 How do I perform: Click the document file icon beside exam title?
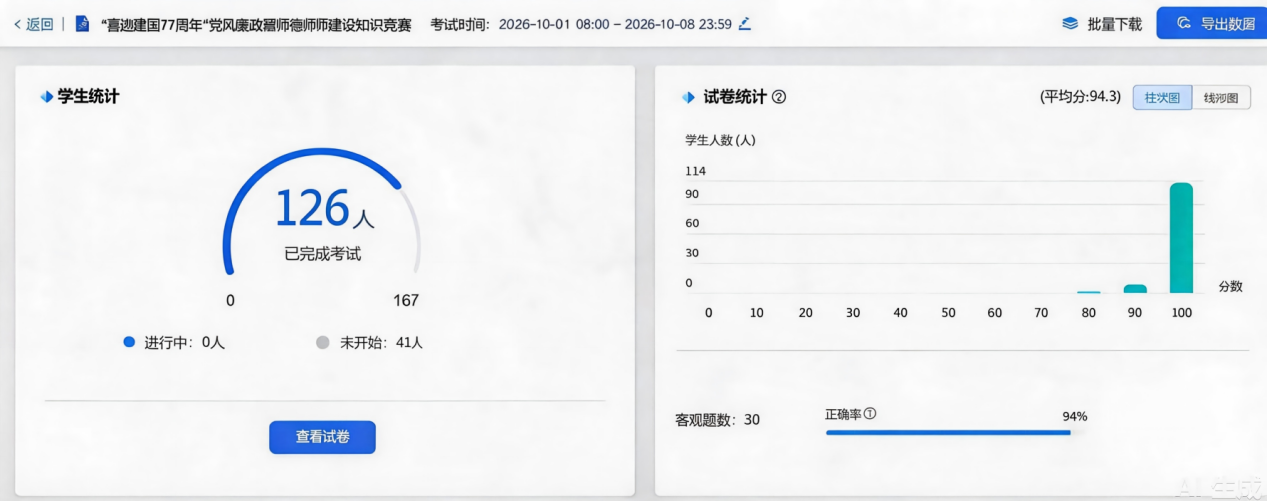tap(82, 24)
